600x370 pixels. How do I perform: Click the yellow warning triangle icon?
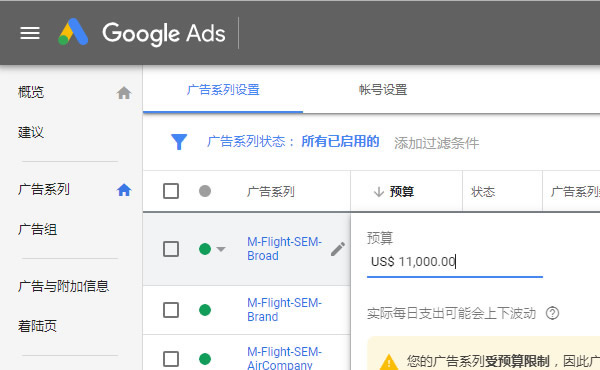tap(389, 362)
